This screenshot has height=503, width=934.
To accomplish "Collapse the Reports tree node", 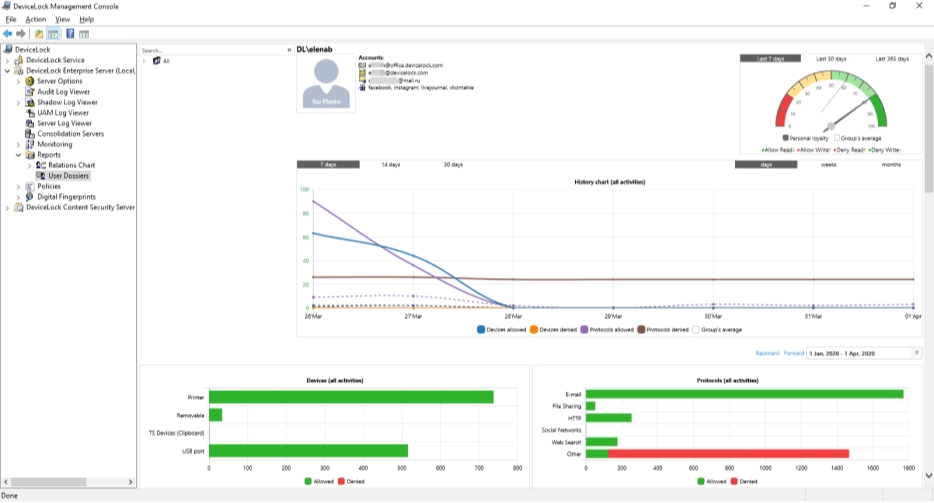I will click(x=19, y=155).
